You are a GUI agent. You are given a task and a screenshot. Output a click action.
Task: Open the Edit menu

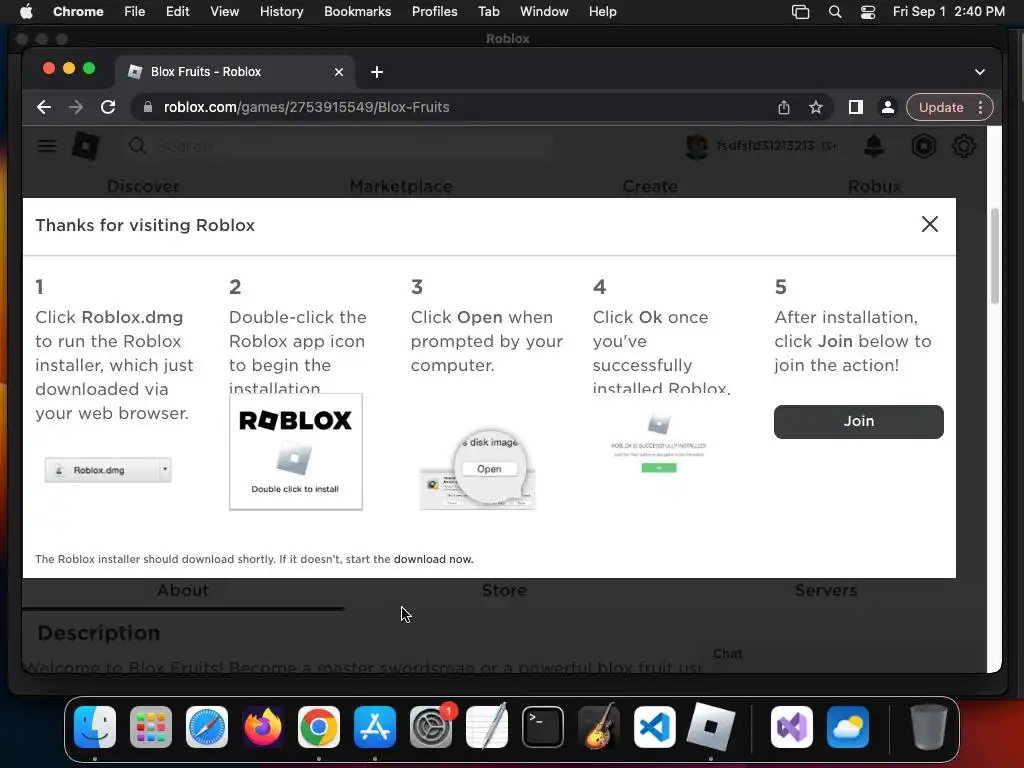coord(177,11)
